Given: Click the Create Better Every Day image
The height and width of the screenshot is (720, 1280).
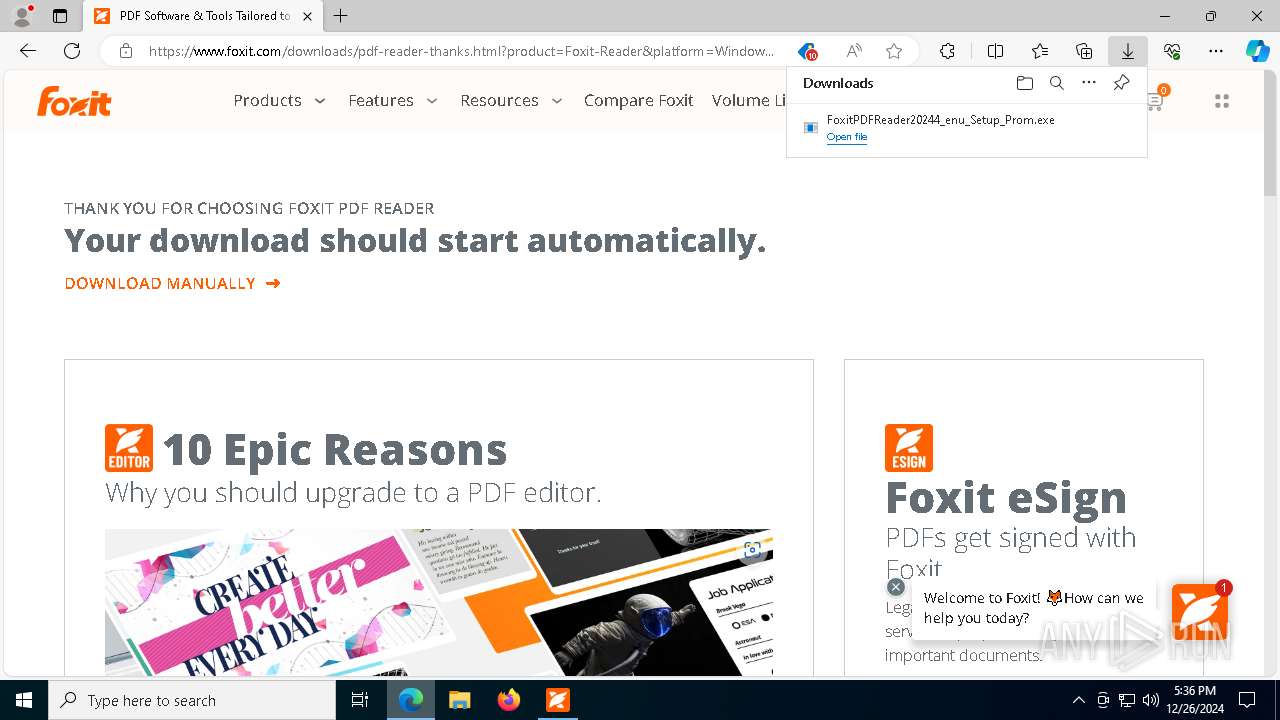Looking at the screenshot, I should click(439, 602).
